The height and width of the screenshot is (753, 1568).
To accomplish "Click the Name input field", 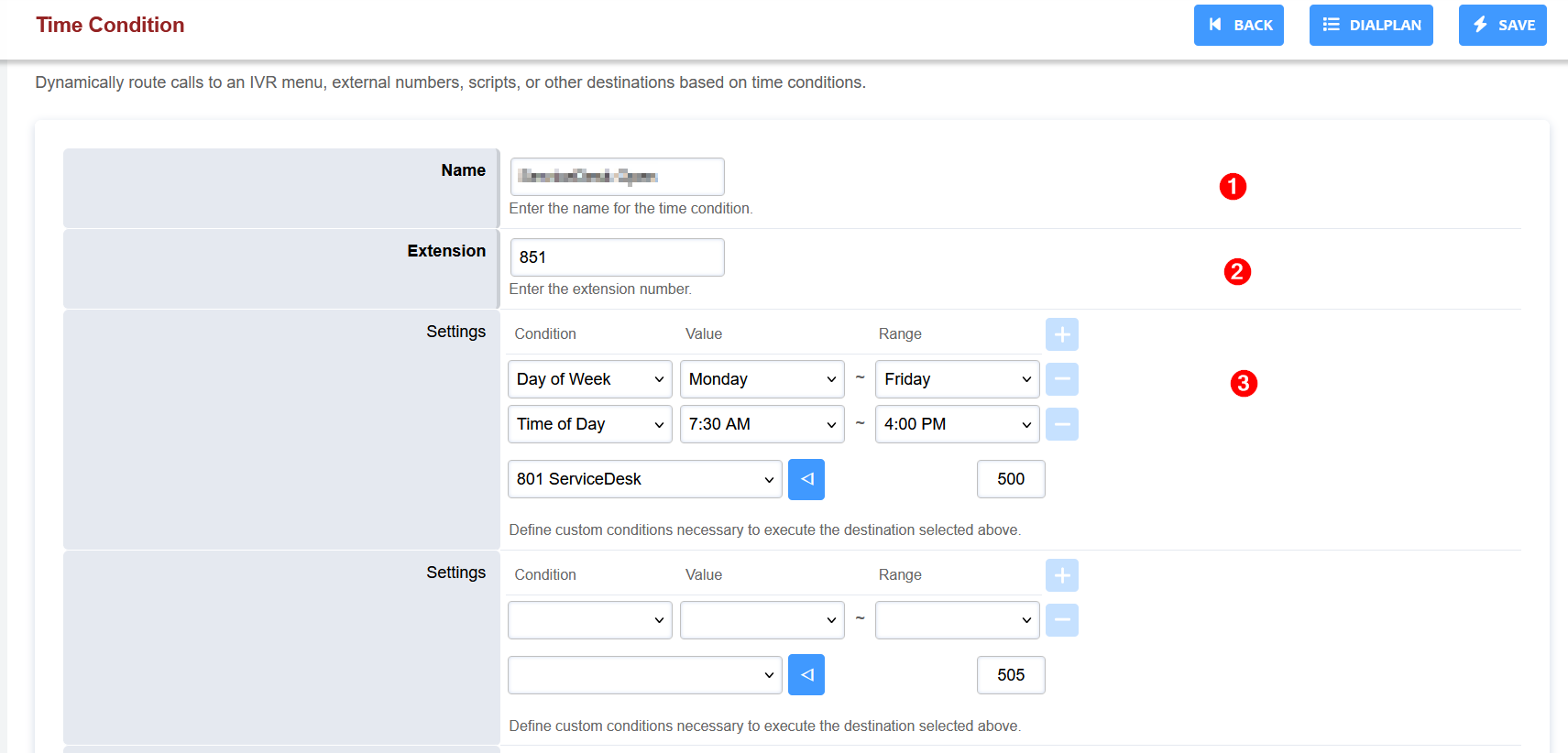I will pyautogui.click(x=617, y=177).
